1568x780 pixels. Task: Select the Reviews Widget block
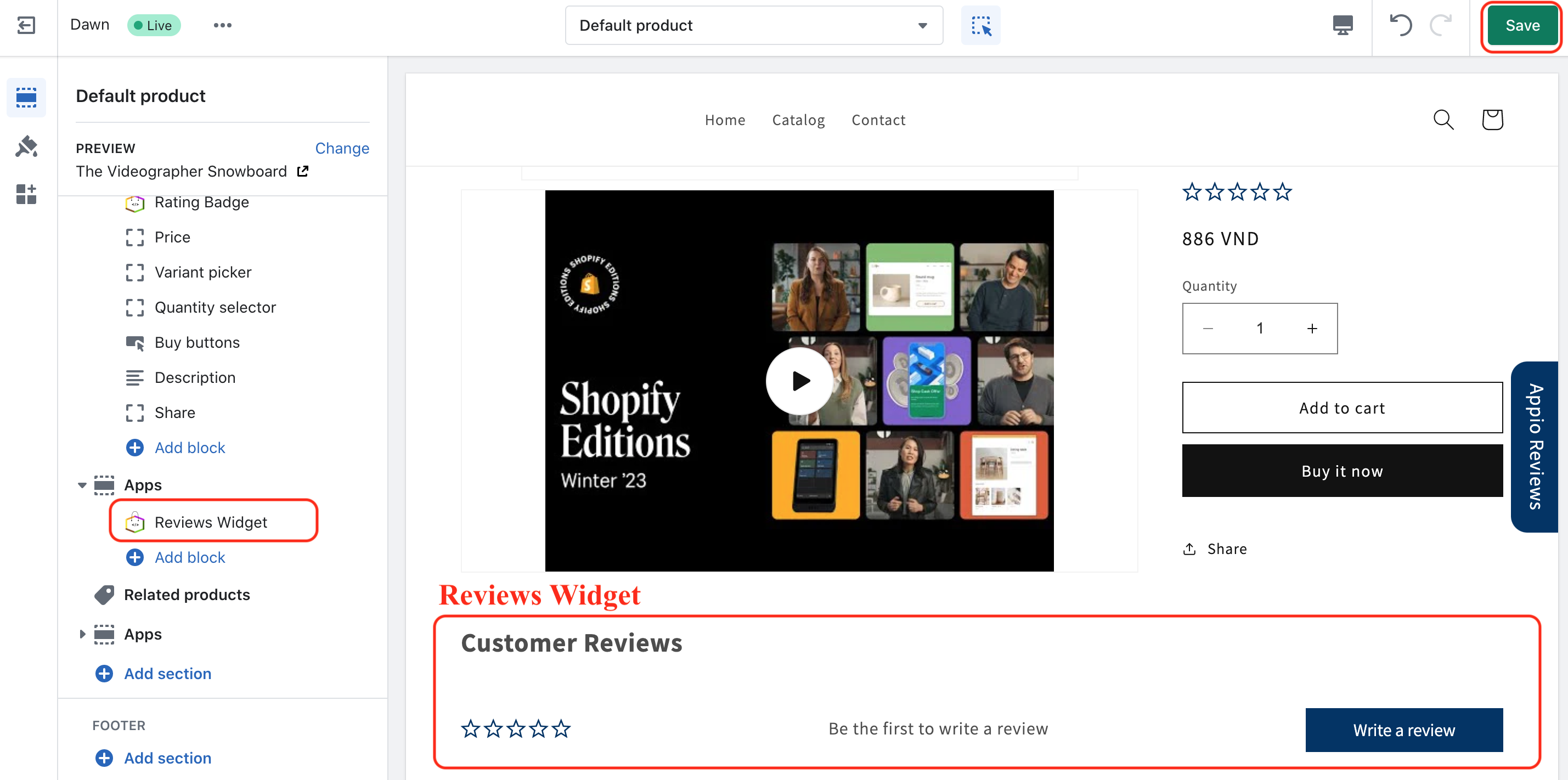(x=211, y=522)
